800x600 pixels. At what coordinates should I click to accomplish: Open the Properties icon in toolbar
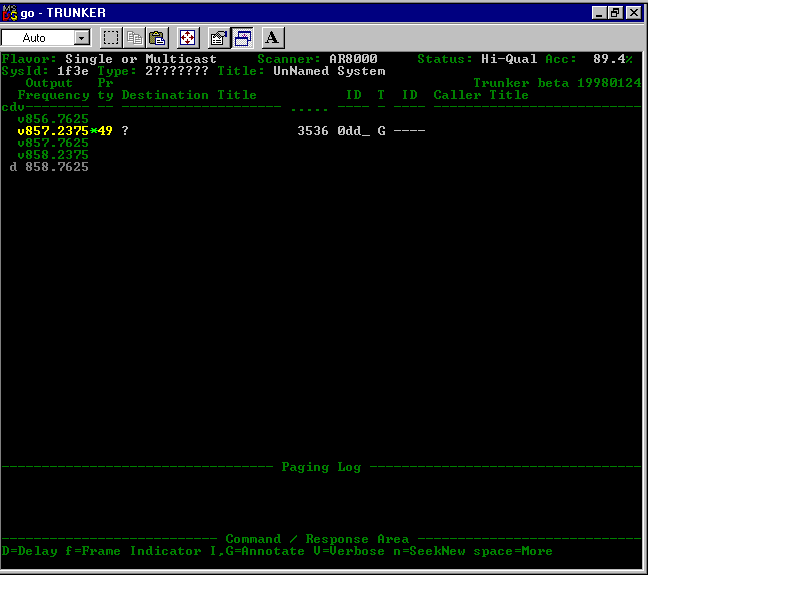click(x=218, y=38)
